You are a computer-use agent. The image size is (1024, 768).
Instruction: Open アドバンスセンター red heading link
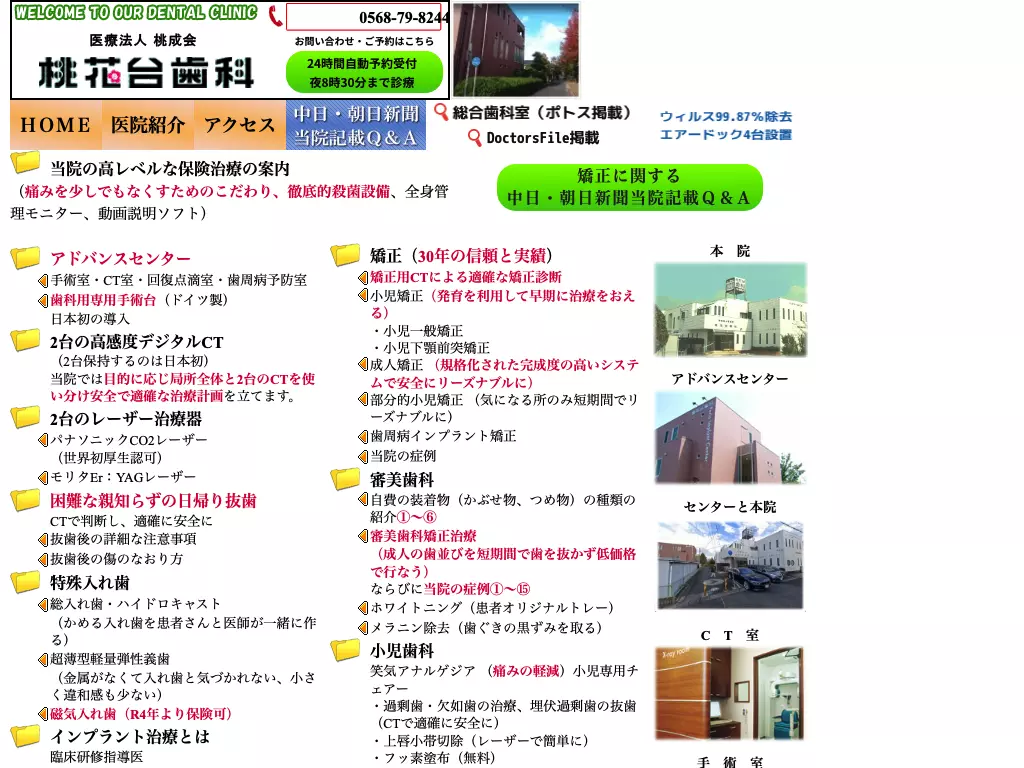coord(121,258)
